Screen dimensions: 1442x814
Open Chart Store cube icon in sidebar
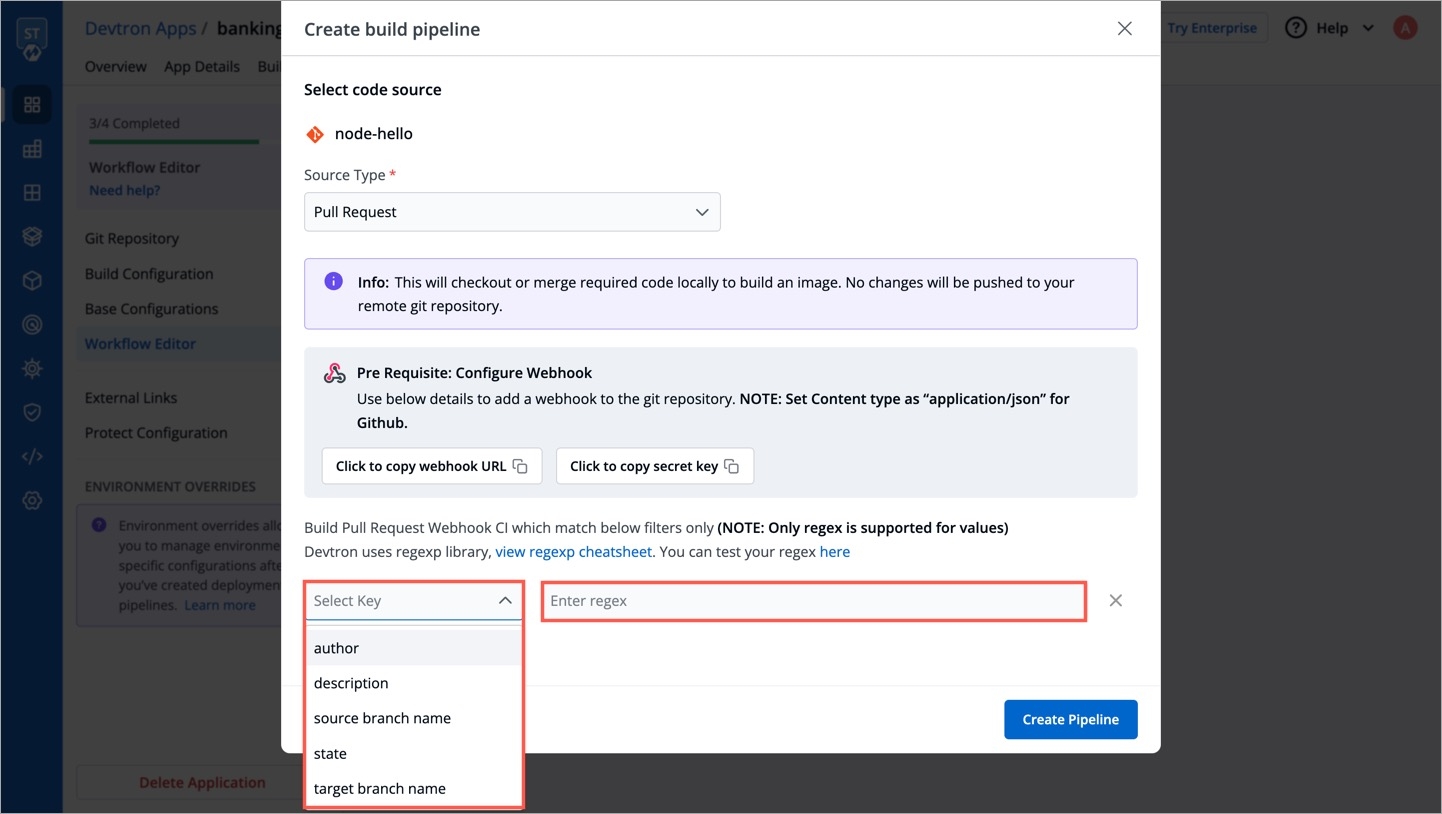pyautogui.click(x=32, y=281)
